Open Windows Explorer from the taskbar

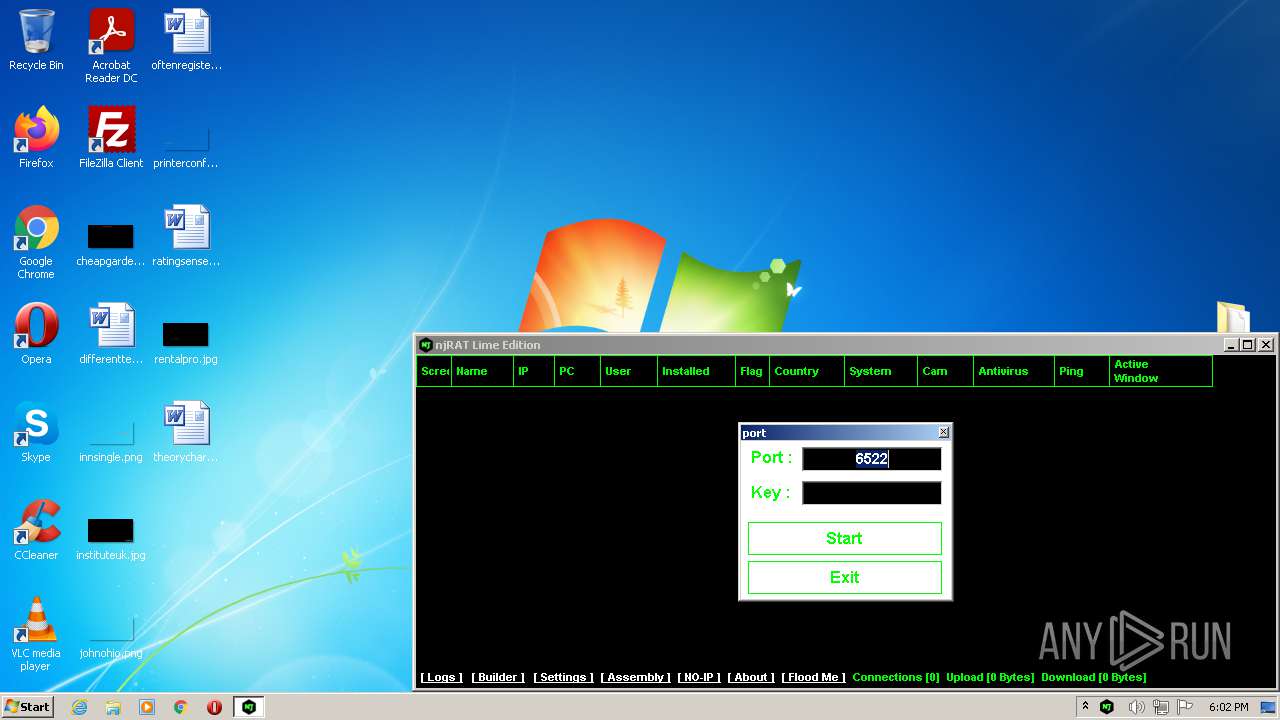point(113,707)
